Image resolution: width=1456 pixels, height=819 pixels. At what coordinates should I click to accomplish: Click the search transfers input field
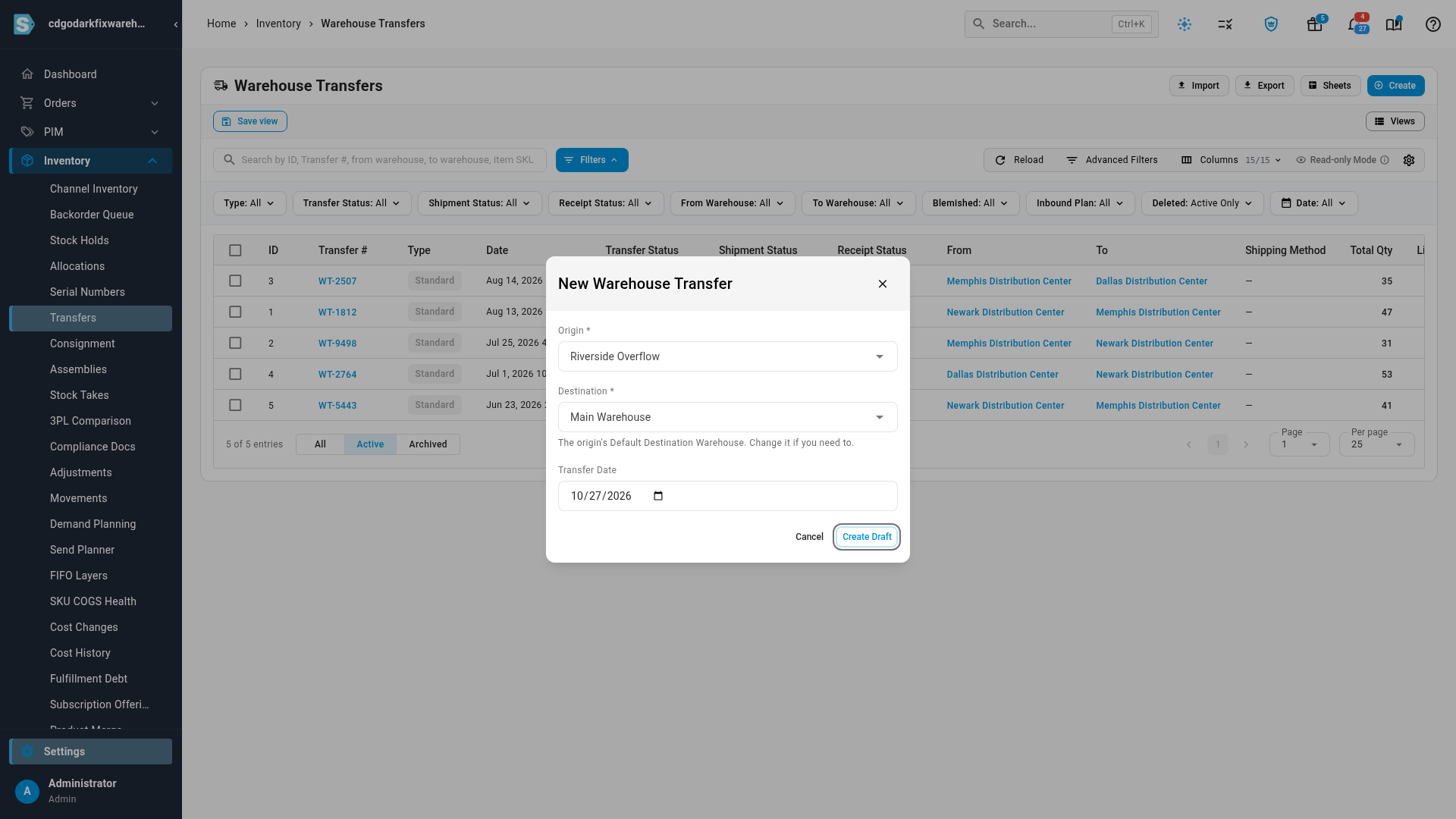point(380,160)
